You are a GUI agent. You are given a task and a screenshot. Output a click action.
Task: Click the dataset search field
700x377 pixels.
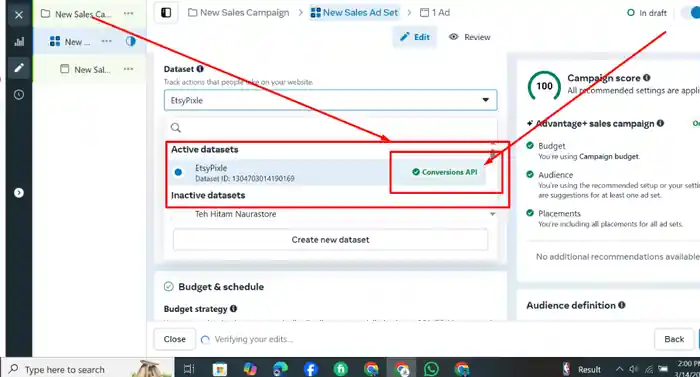330,128
